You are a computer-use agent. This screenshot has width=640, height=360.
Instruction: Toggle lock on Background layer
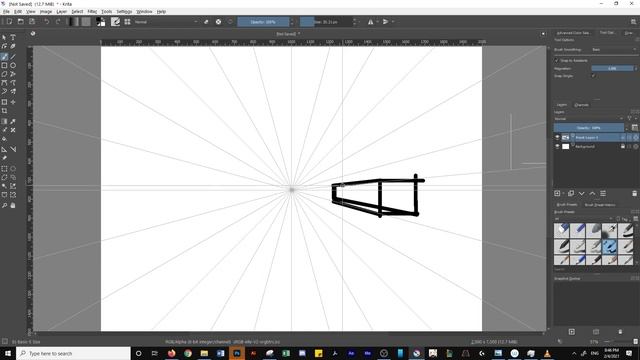623,146
